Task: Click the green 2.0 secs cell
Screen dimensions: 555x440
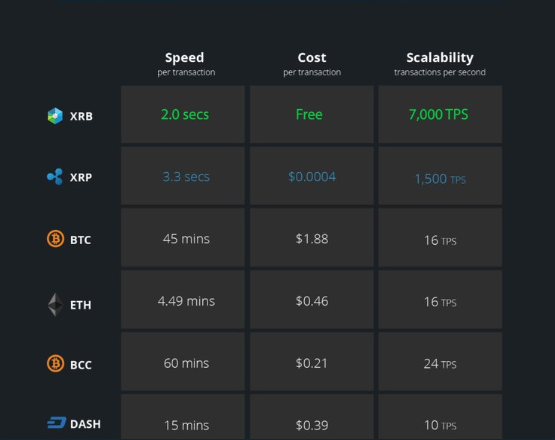Action: pyautogui.click(x=183, y=114)
